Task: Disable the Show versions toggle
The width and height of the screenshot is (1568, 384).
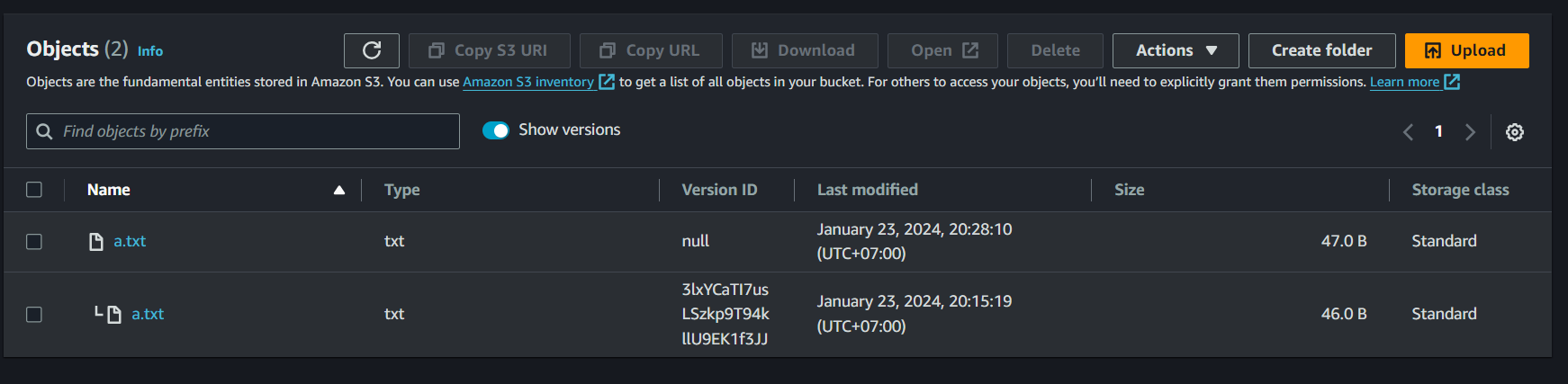Action: tap(496, 130)
